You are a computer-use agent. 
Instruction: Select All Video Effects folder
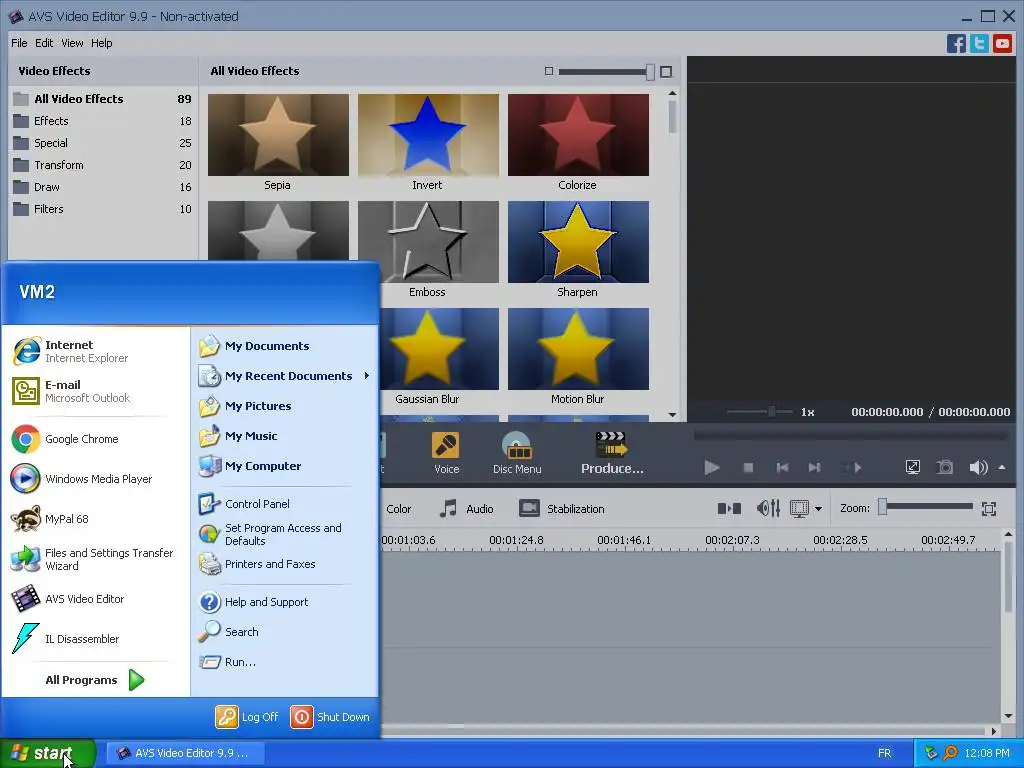(x=103, y=99)
